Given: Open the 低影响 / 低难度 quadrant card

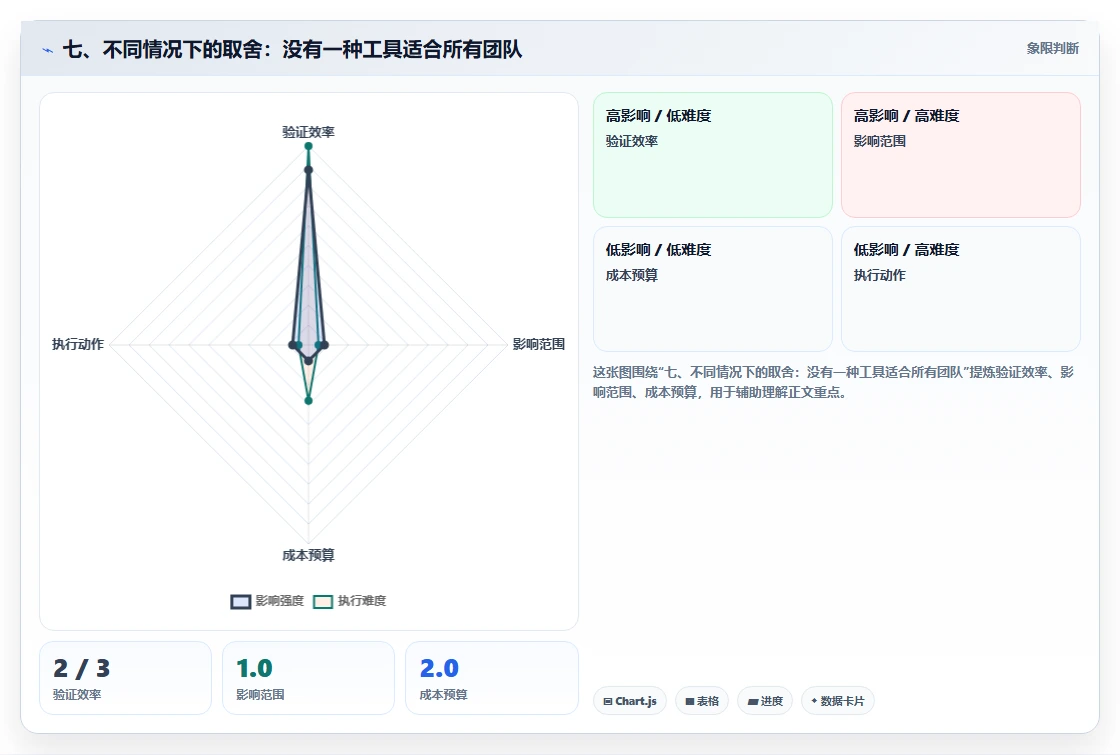Looking at the screenshot, I should click(x=713, y=289).
